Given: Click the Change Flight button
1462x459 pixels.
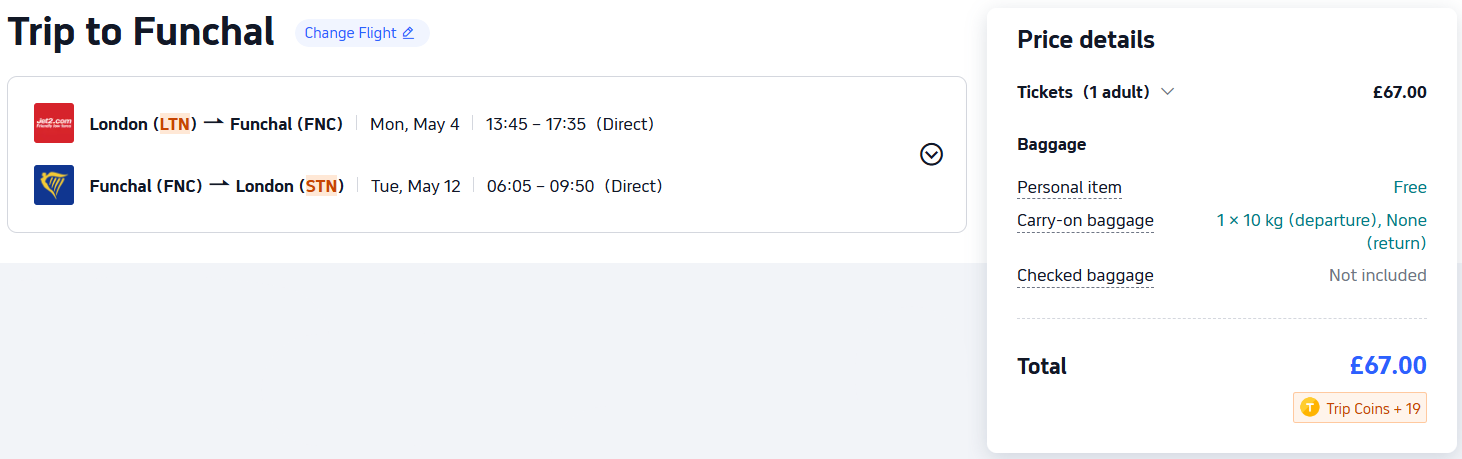Looking at the screenshot, I should click(x=361, y=33).
